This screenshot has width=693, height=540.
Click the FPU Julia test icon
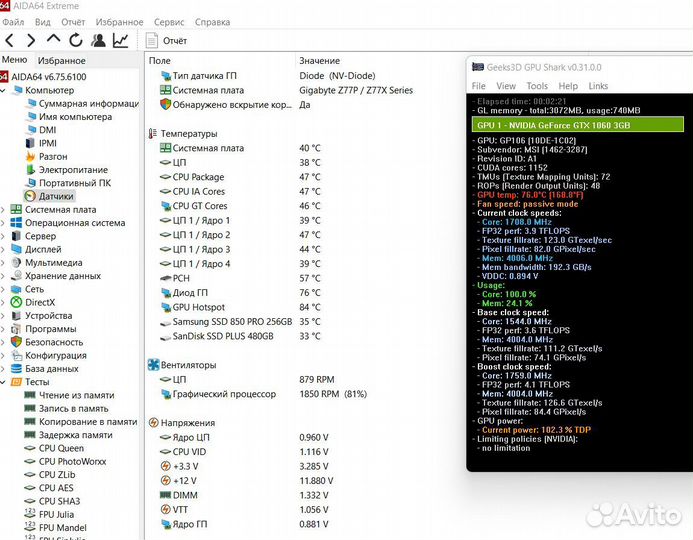click(x=30, y=513)
